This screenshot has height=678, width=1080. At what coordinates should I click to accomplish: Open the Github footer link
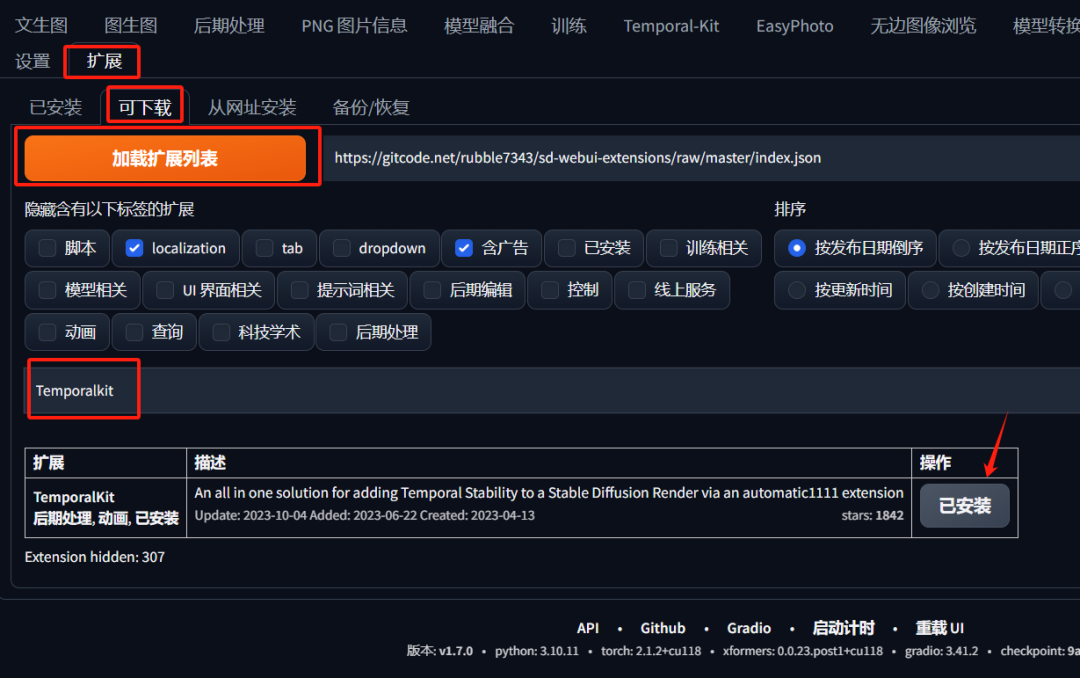coord(663,628)
